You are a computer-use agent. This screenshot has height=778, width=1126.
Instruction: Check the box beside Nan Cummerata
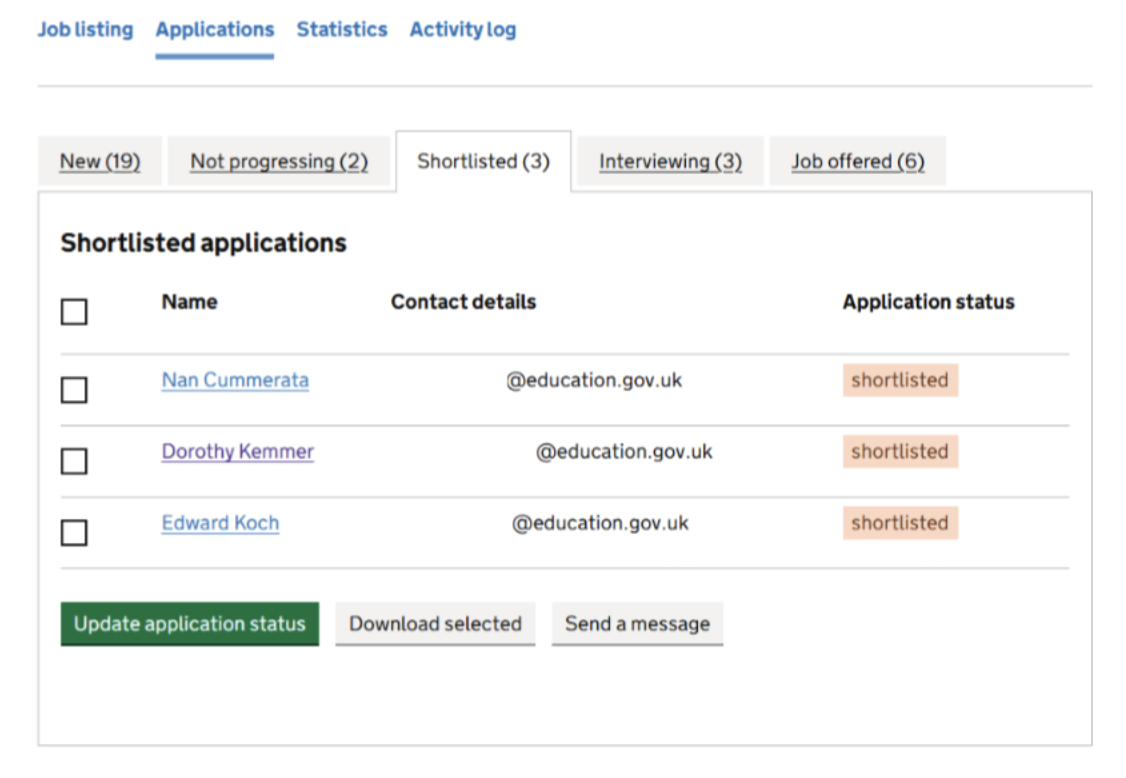74,390
